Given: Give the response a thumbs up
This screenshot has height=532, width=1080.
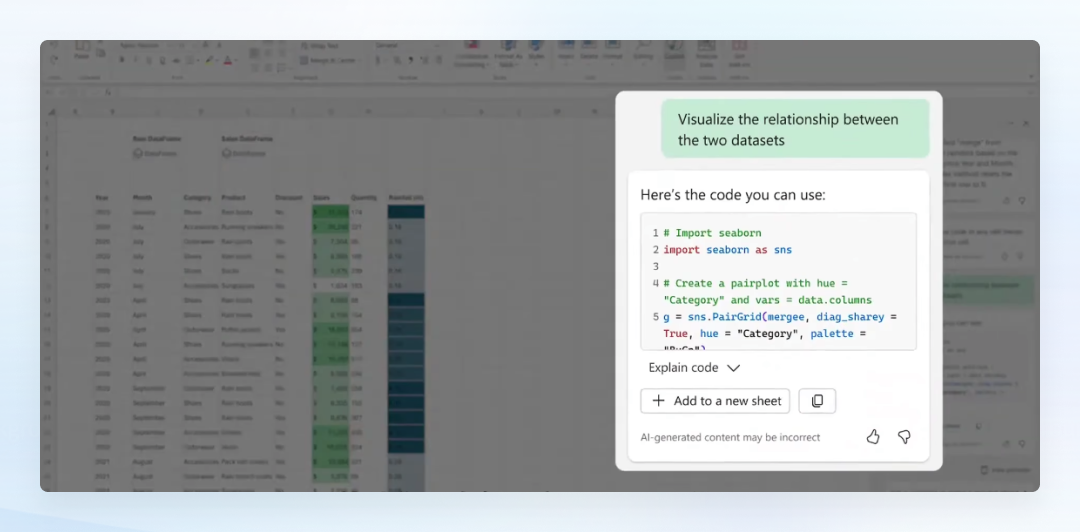Looking at the screenshot, I should tap(873, 437).
